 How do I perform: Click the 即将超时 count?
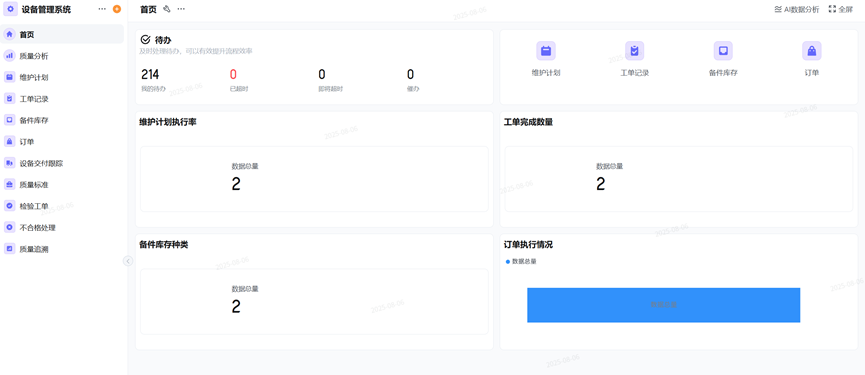[x=322, y=74]
